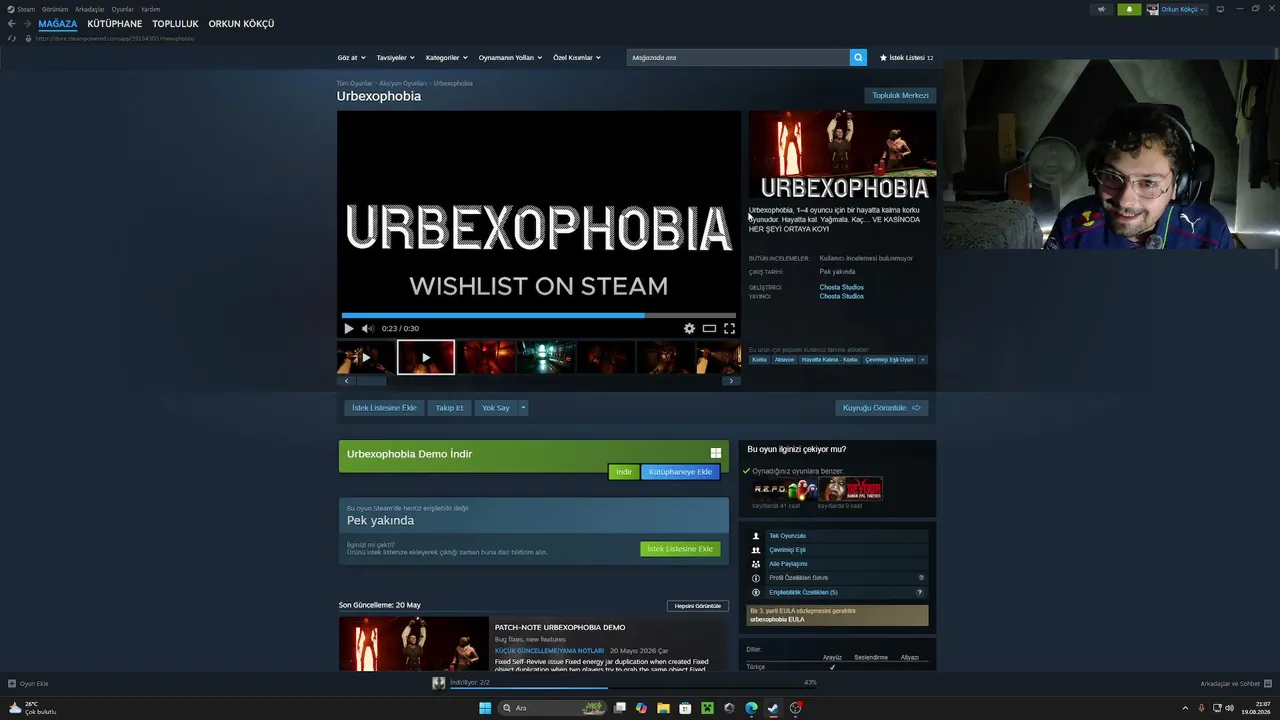The width and height of the screenshot is (1280, 720).
Task: Open help for Erişilebilirlik Özellikleri
Action: point(921,592)
